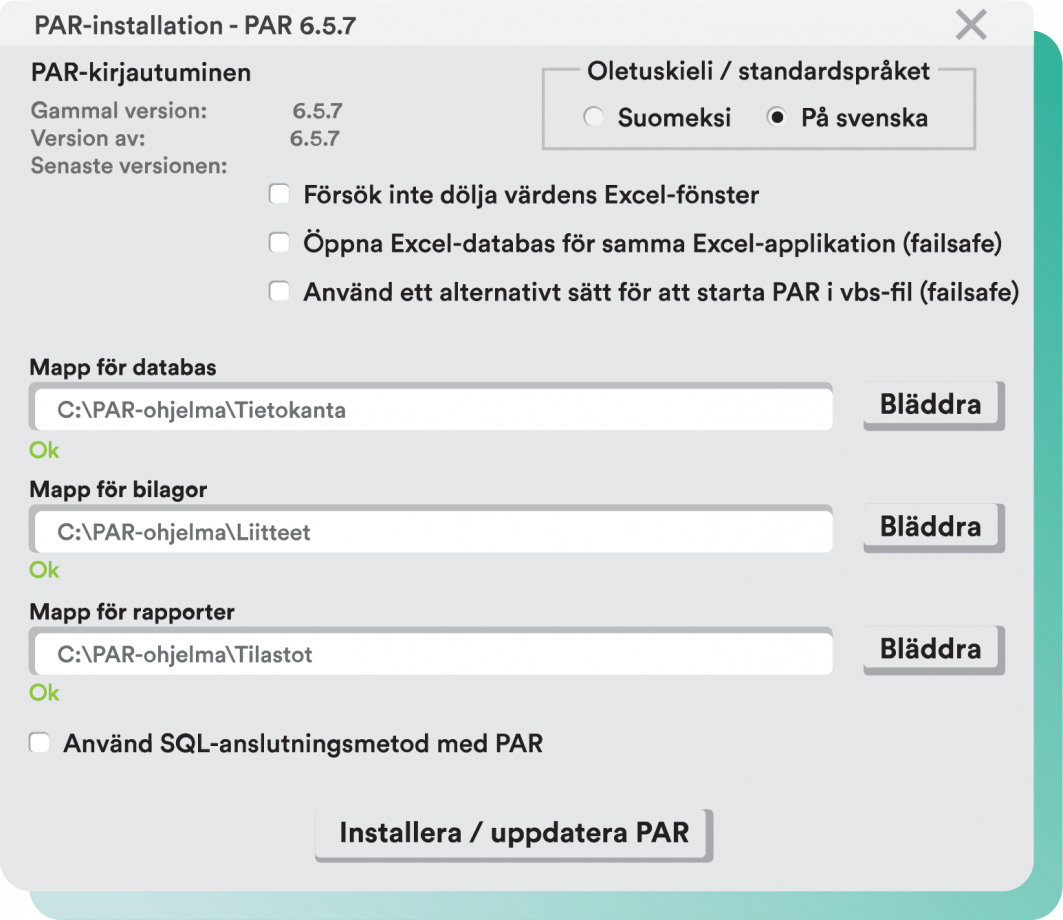1063x920 pixels.
Task: Click the Mapp för databas path field
Action: point(432,410)
